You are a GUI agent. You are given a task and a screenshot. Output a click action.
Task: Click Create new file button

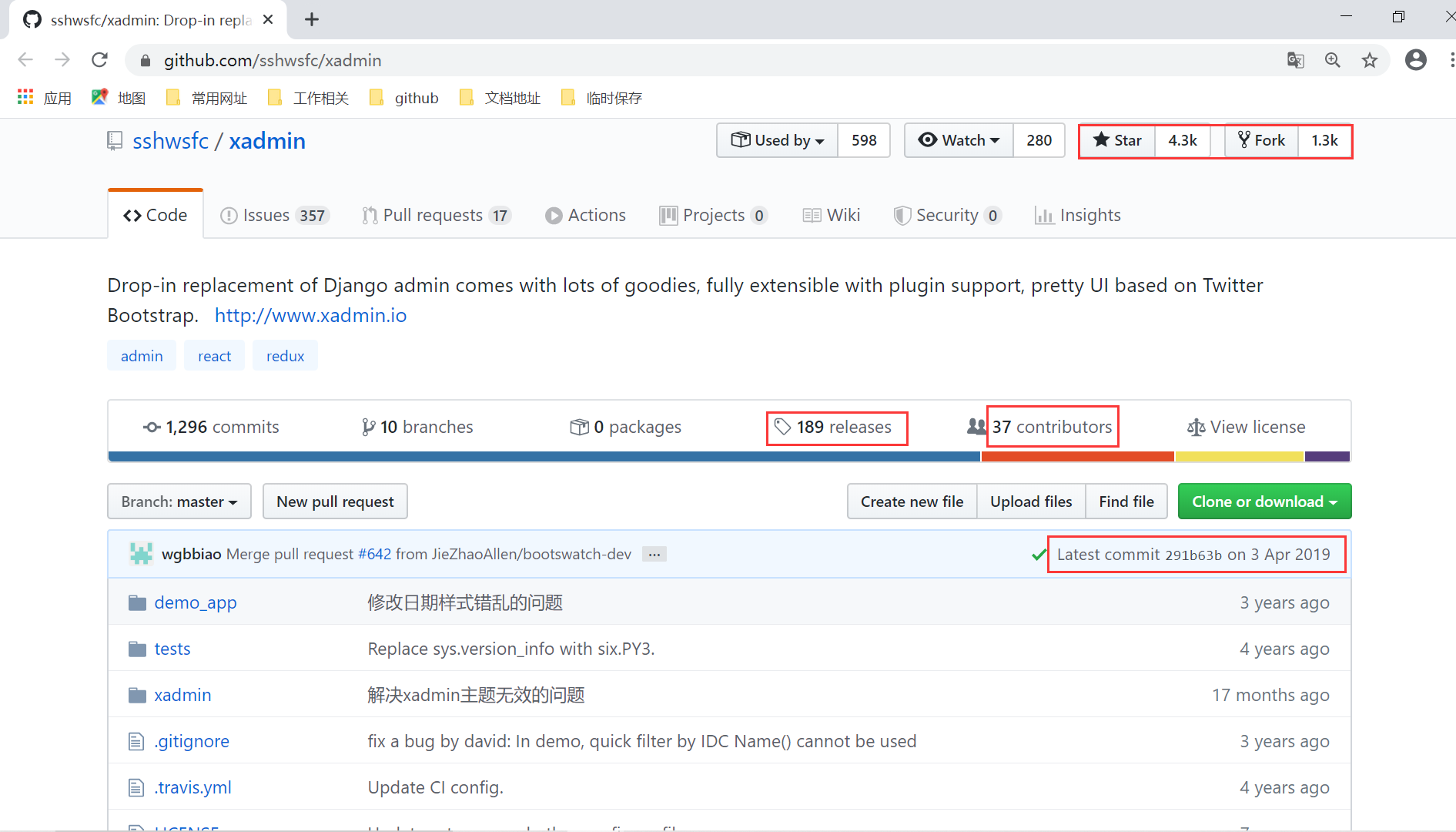pyautogui.click(x=912, y=502)
